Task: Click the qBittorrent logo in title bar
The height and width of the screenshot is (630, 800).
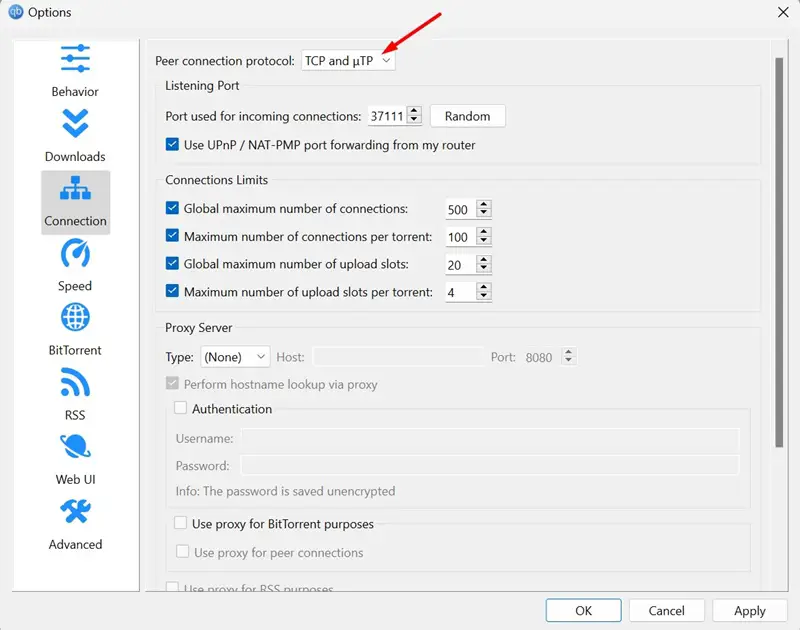Action: pos(15,12)
